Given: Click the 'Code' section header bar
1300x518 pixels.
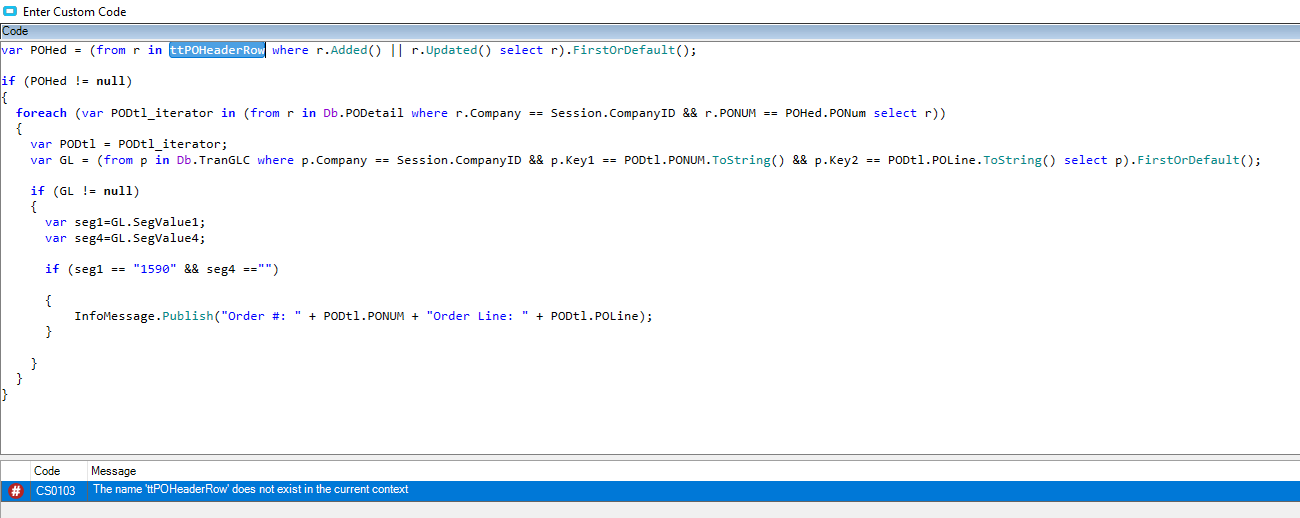Looking at the screenshot, I should coord(650,31).
